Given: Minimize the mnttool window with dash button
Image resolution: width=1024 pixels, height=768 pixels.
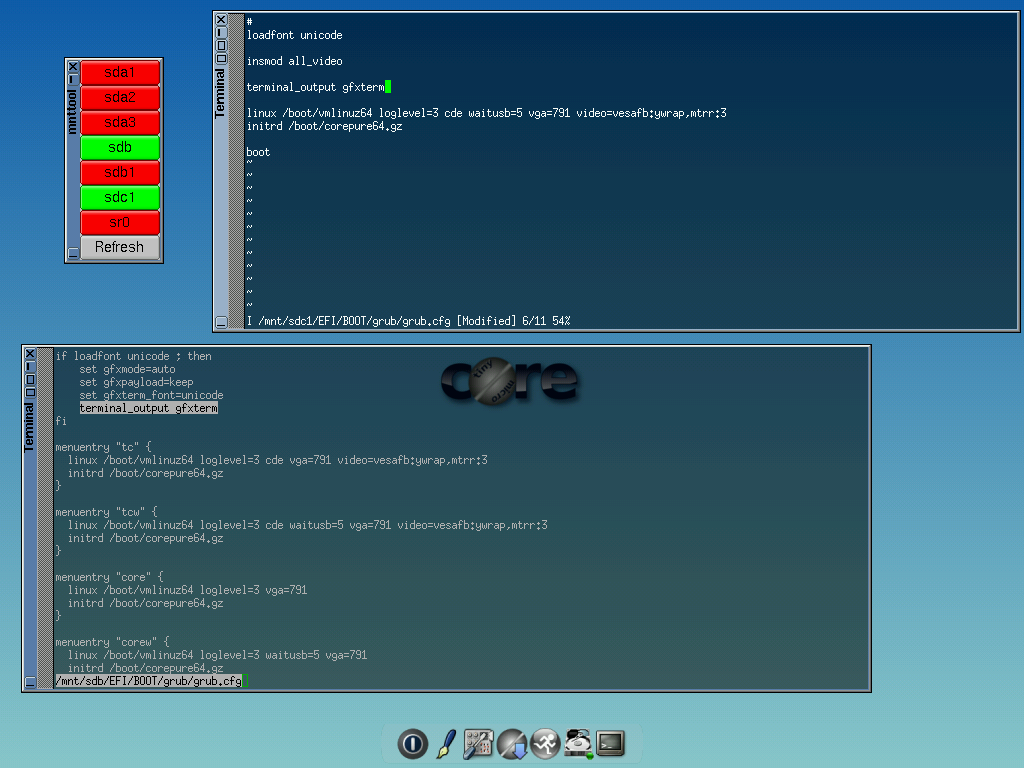Looking at the screenshot, I should point(72,80).
